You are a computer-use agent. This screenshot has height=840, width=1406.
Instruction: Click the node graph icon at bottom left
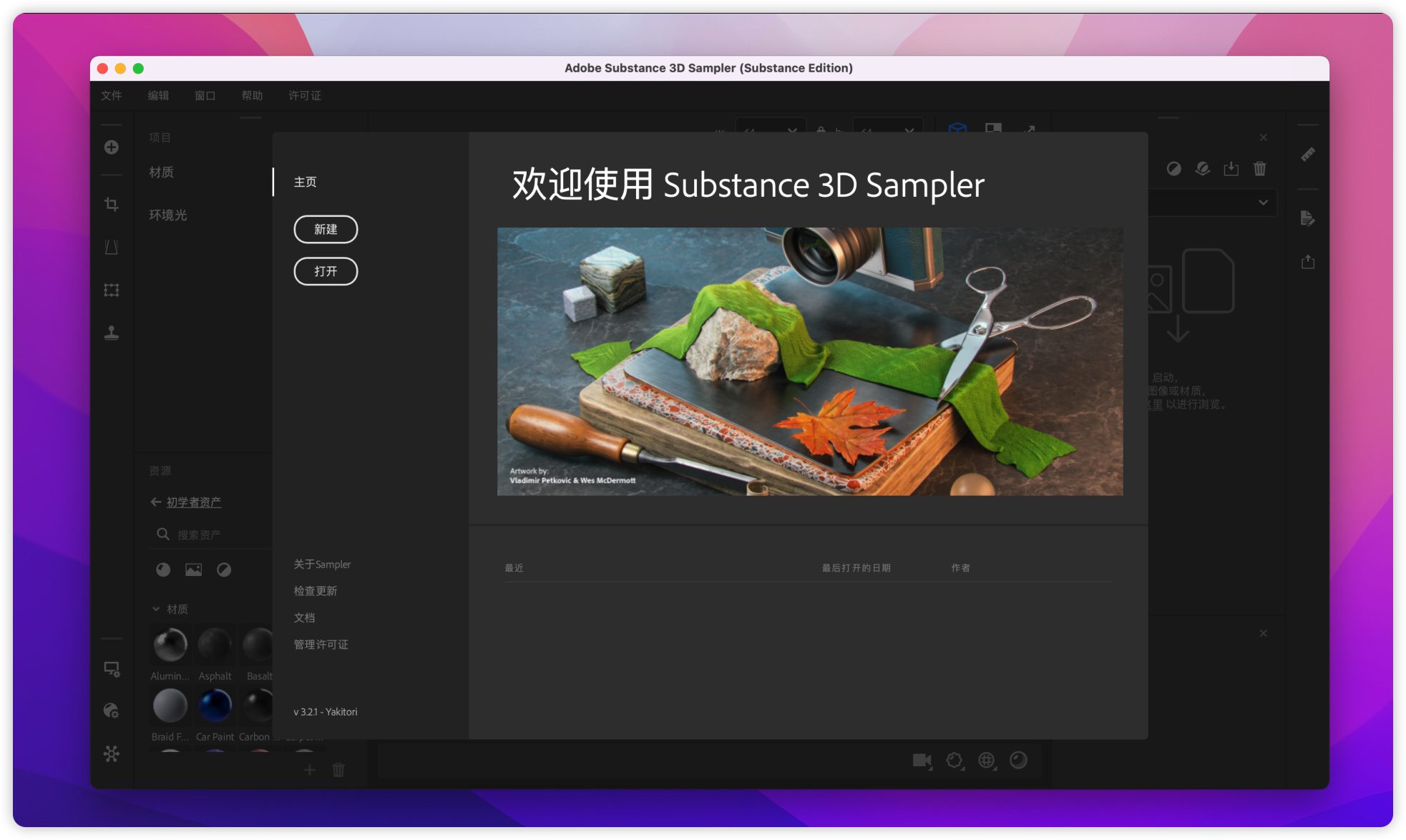[x=112, y=753]
